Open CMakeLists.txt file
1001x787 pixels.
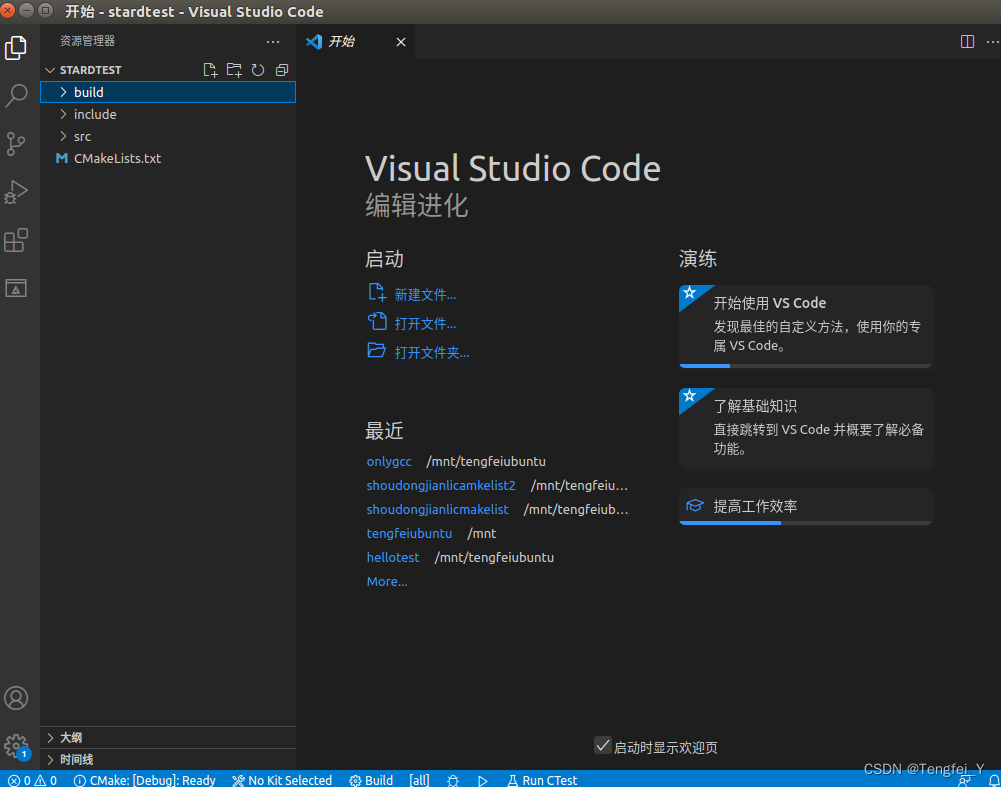[x=168, y=158]
